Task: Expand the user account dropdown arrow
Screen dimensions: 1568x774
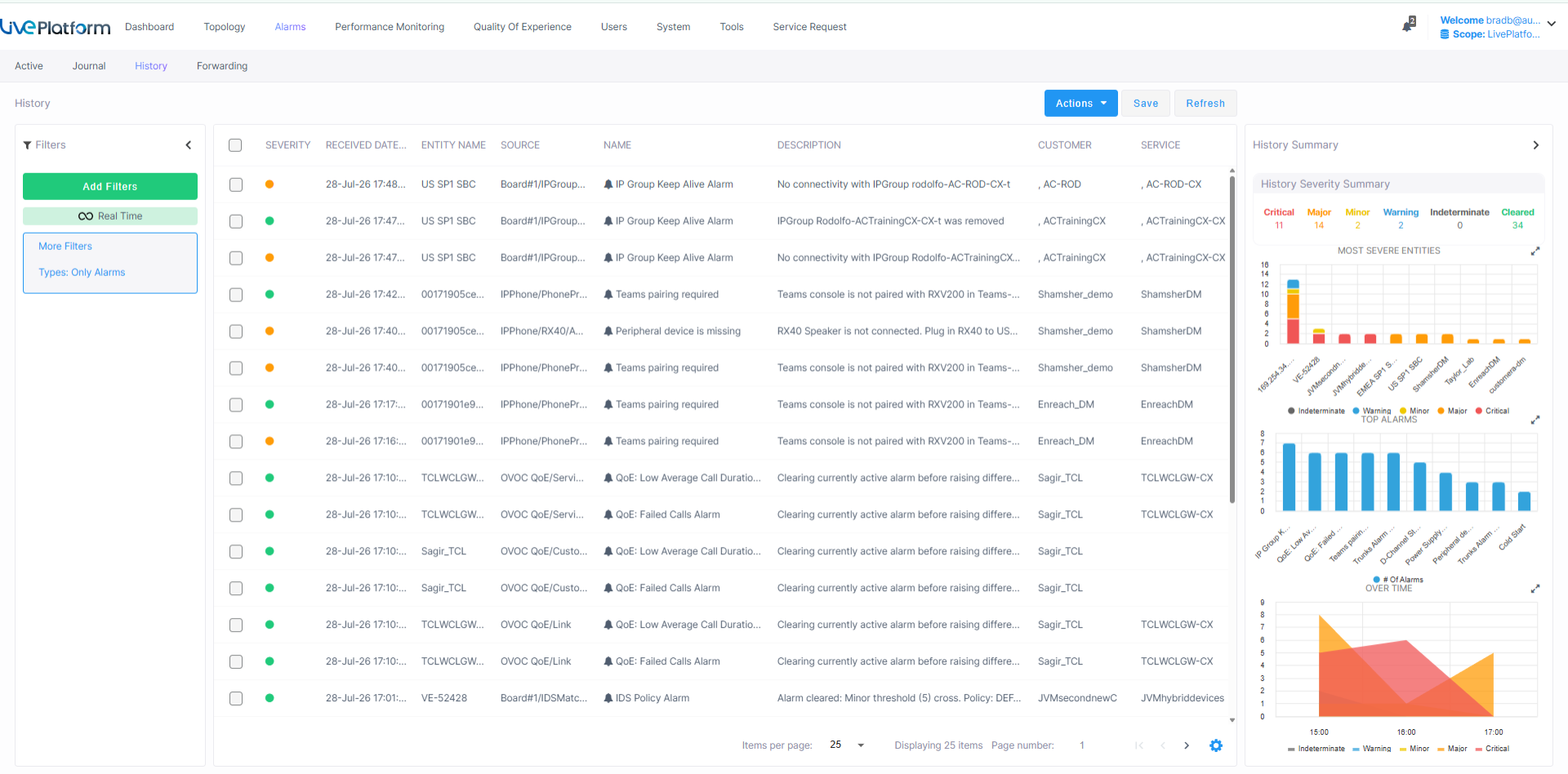Action: pos(1552,24)
